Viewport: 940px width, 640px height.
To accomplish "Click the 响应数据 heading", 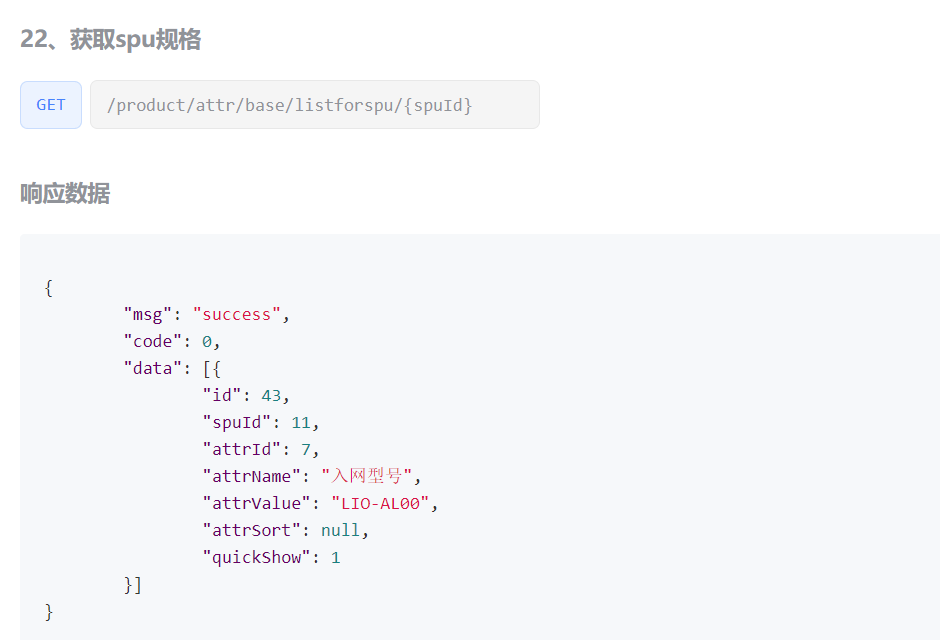I will [65, 194].
